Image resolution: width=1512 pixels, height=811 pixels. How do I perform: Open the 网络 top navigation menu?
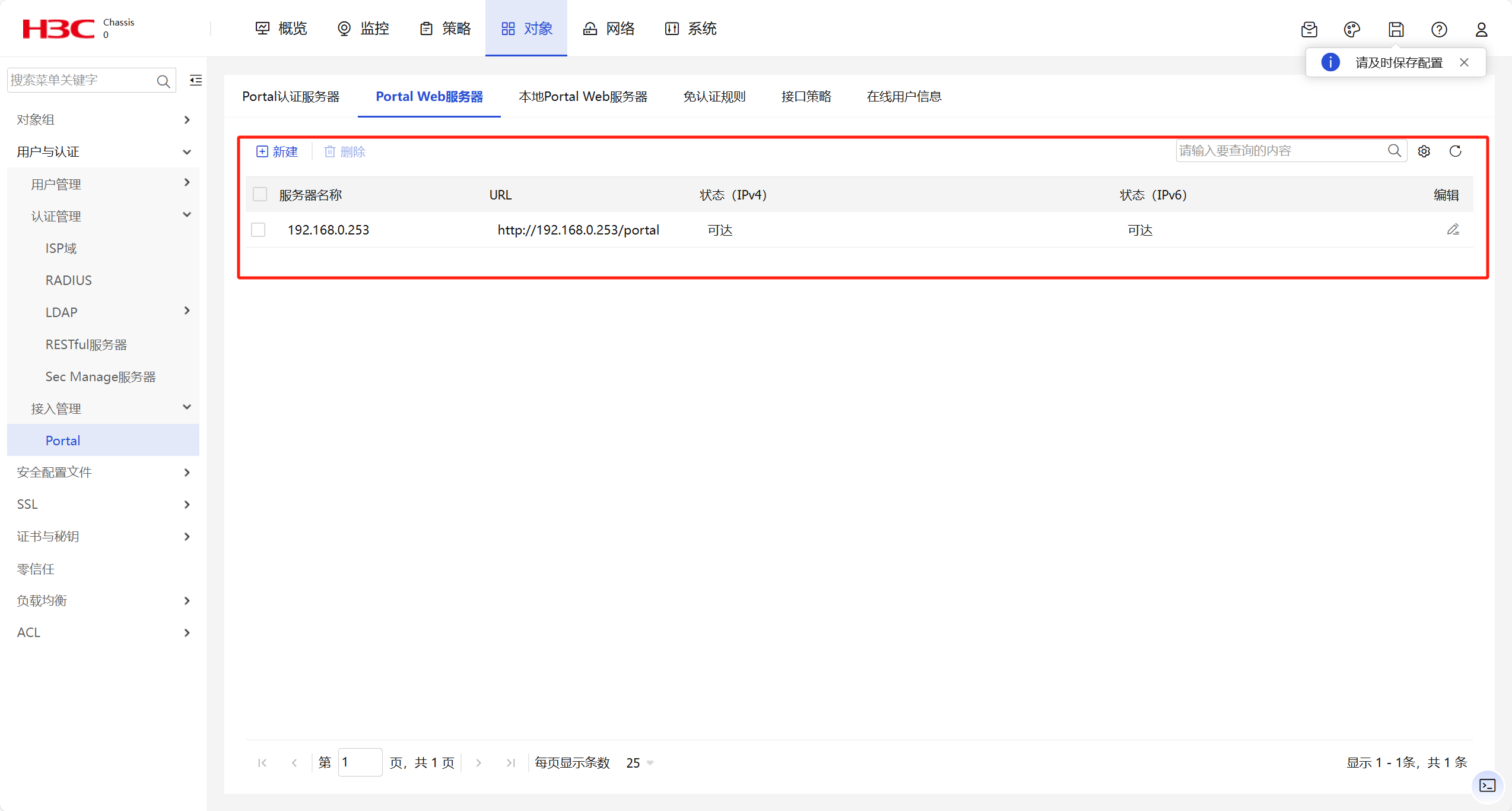[x=609, y=28]
